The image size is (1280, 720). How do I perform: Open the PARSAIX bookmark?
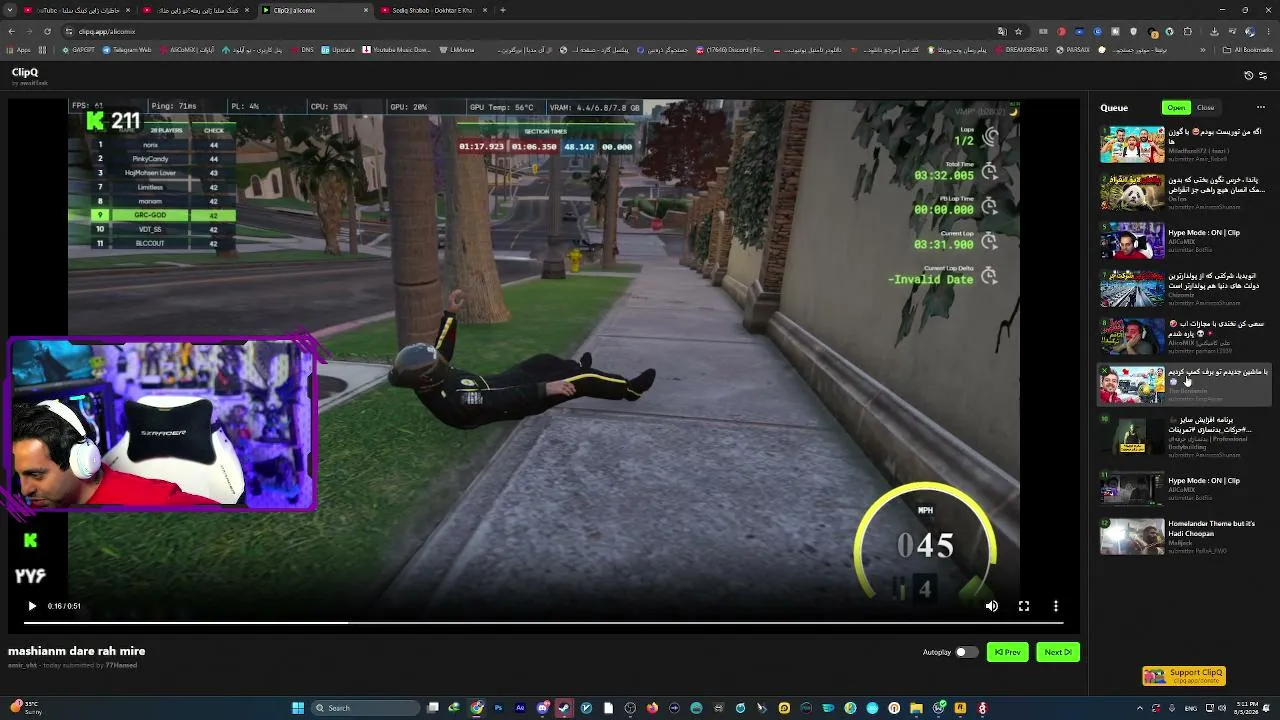click(x=1073, y=49)
